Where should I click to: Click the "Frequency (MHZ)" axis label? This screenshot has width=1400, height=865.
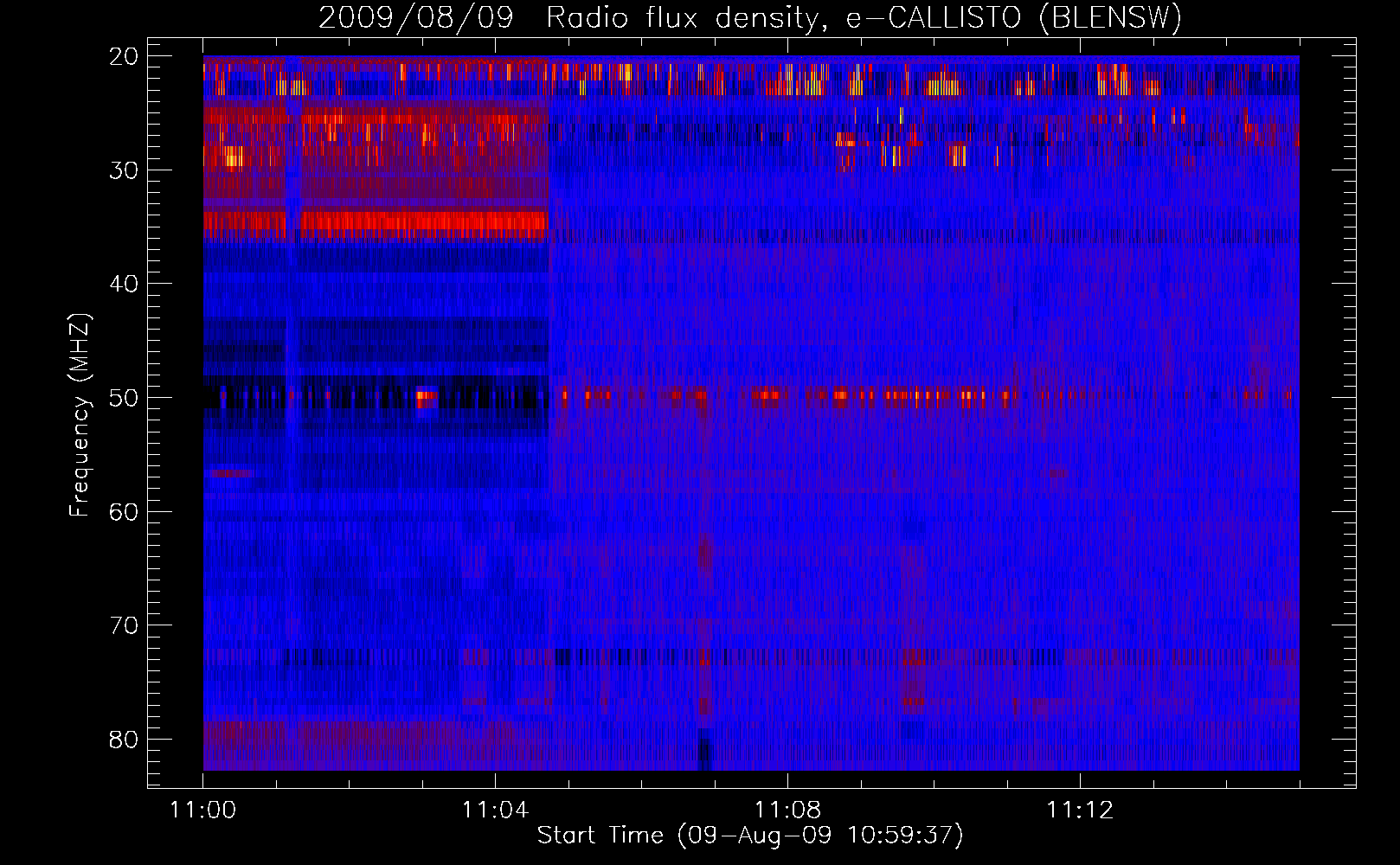(80, 416)
